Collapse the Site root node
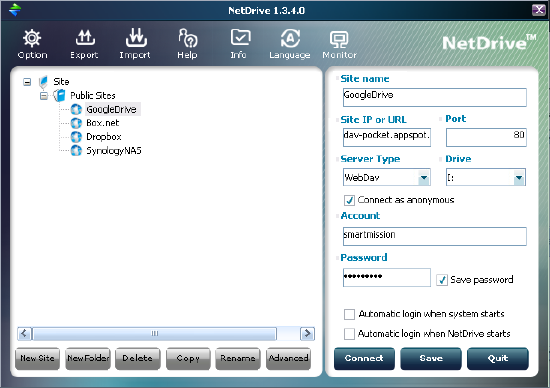The image size is (550, 388). click(x=27, y=82)
